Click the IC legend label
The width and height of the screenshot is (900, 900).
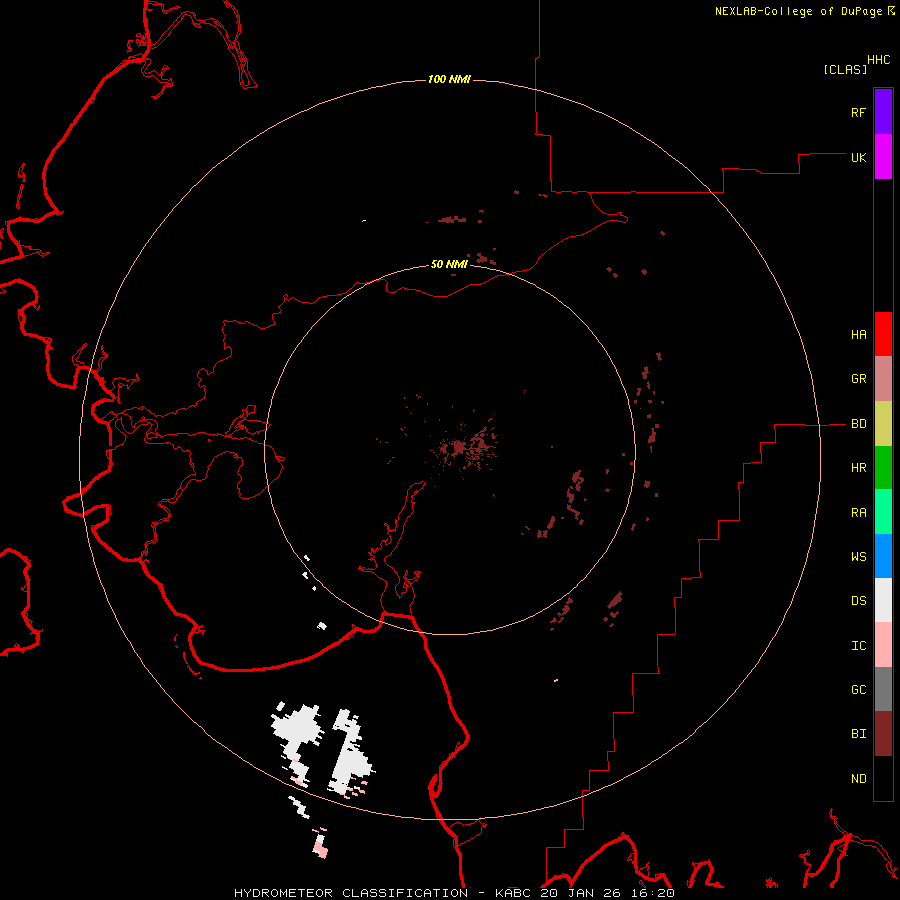tap(858, 646)
